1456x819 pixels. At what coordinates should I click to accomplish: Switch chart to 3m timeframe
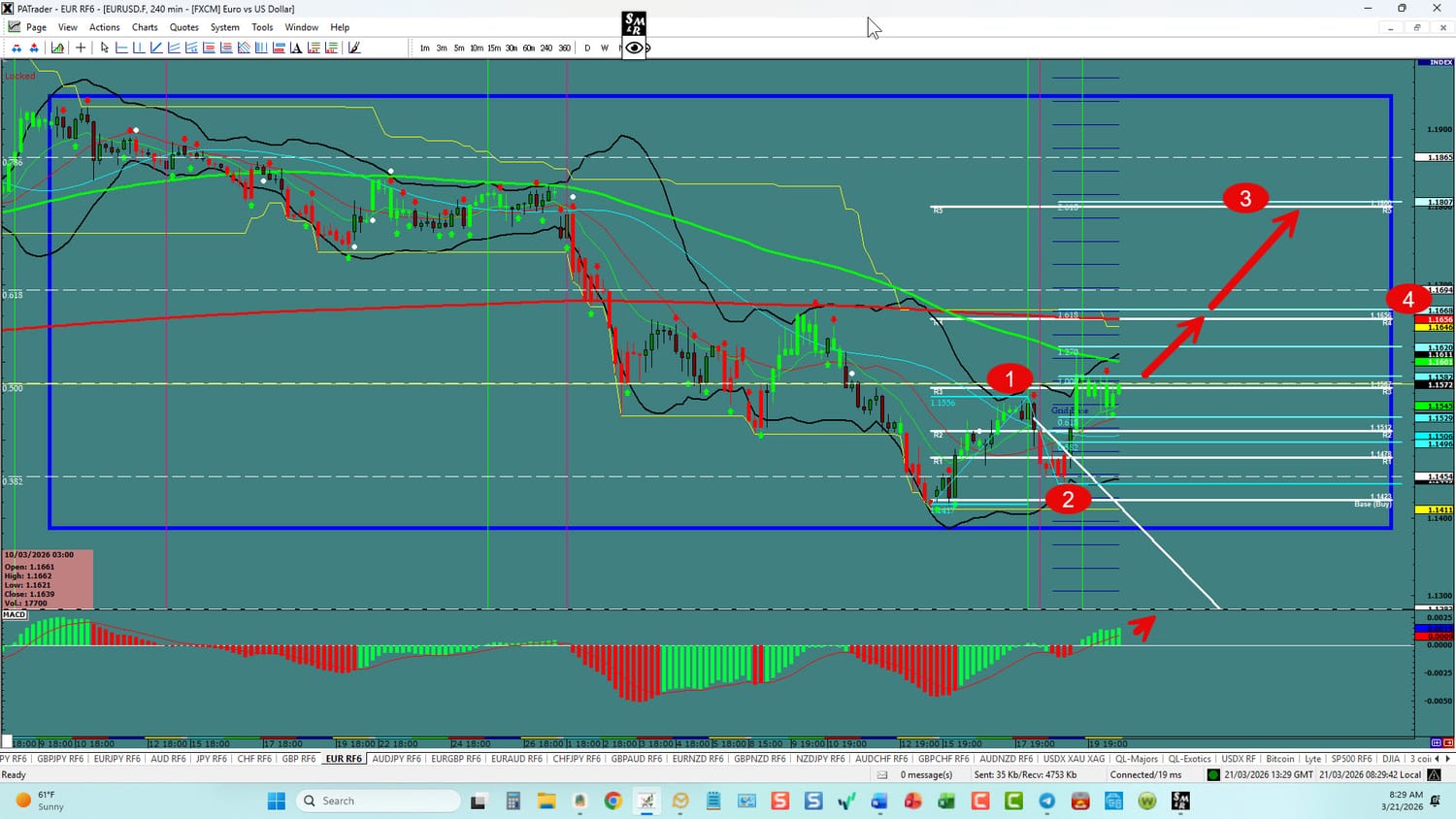click(x=442, y=48)
